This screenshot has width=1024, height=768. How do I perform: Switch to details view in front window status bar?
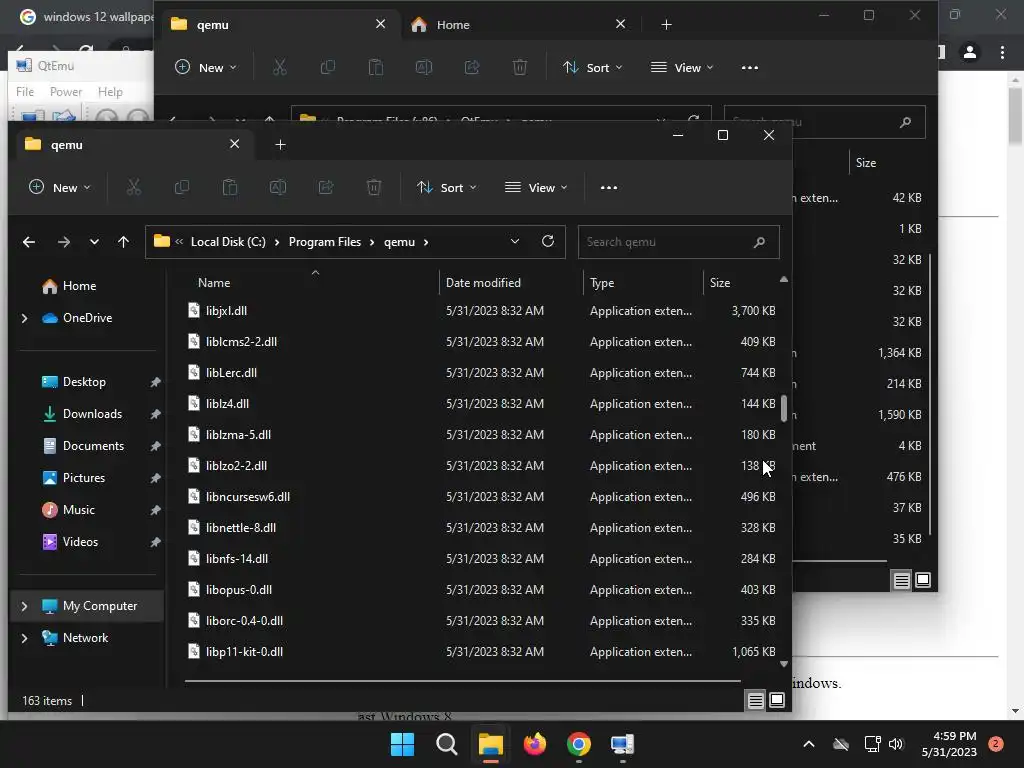coord(756,701)
